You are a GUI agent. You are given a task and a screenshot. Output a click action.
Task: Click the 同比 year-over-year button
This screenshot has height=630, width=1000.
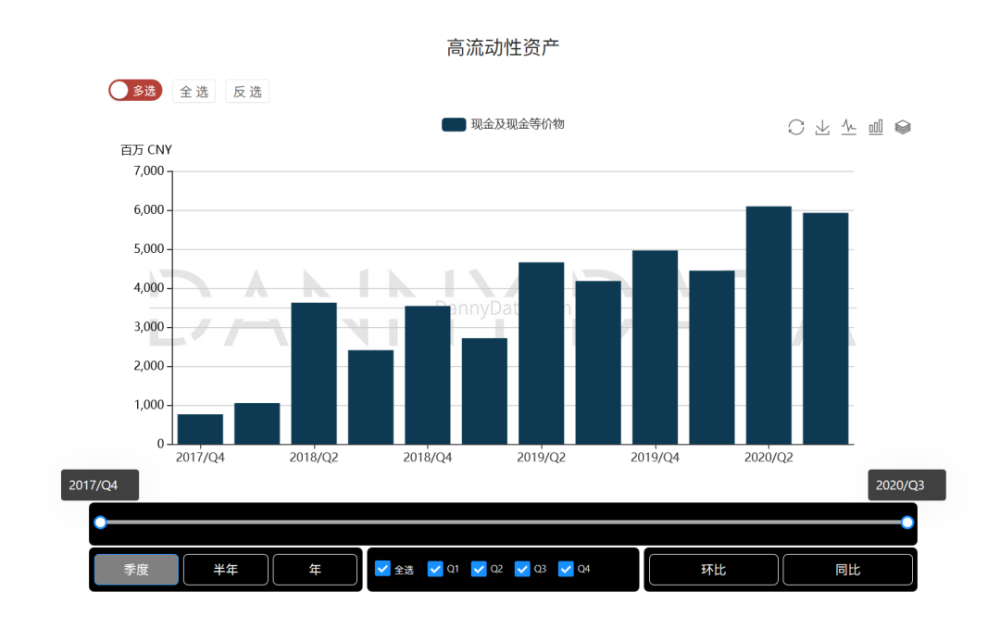point(847,569)
